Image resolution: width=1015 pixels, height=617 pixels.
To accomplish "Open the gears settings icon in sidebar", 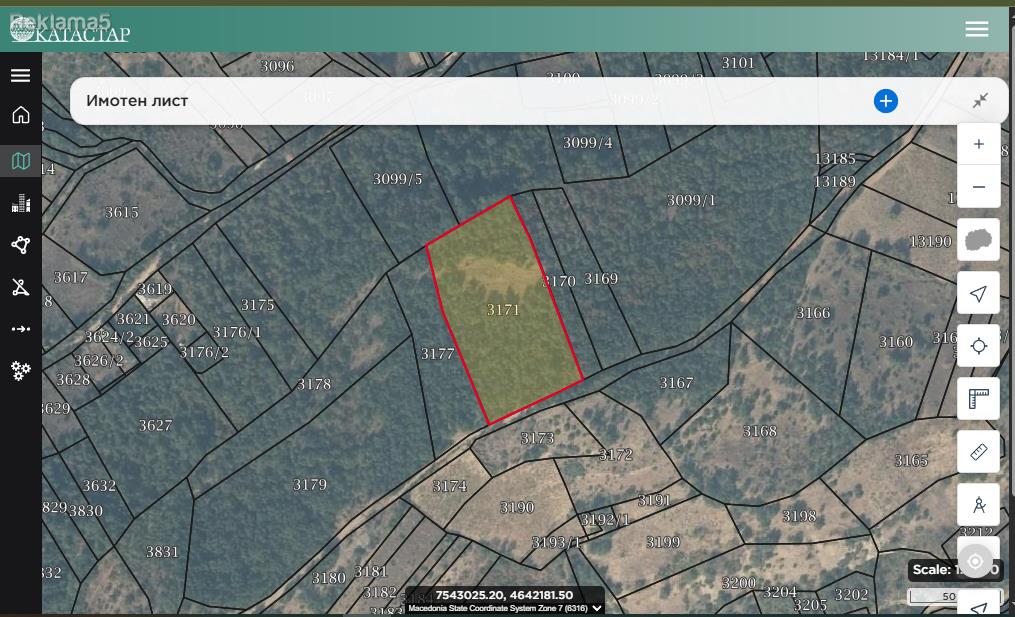I will click(21, 371).
